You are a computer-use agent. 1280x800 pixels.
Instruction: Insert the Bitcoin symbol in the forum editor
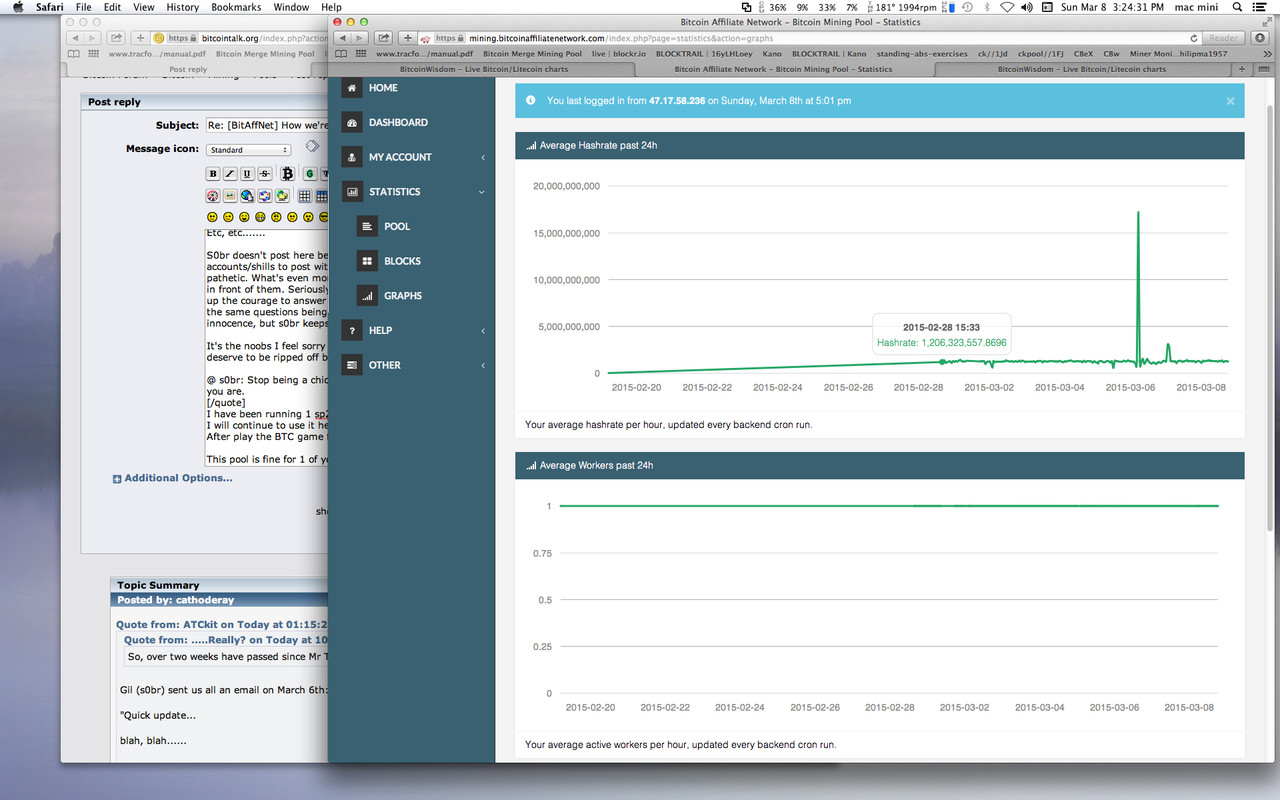pyautogui.click(x=287, y=174)
